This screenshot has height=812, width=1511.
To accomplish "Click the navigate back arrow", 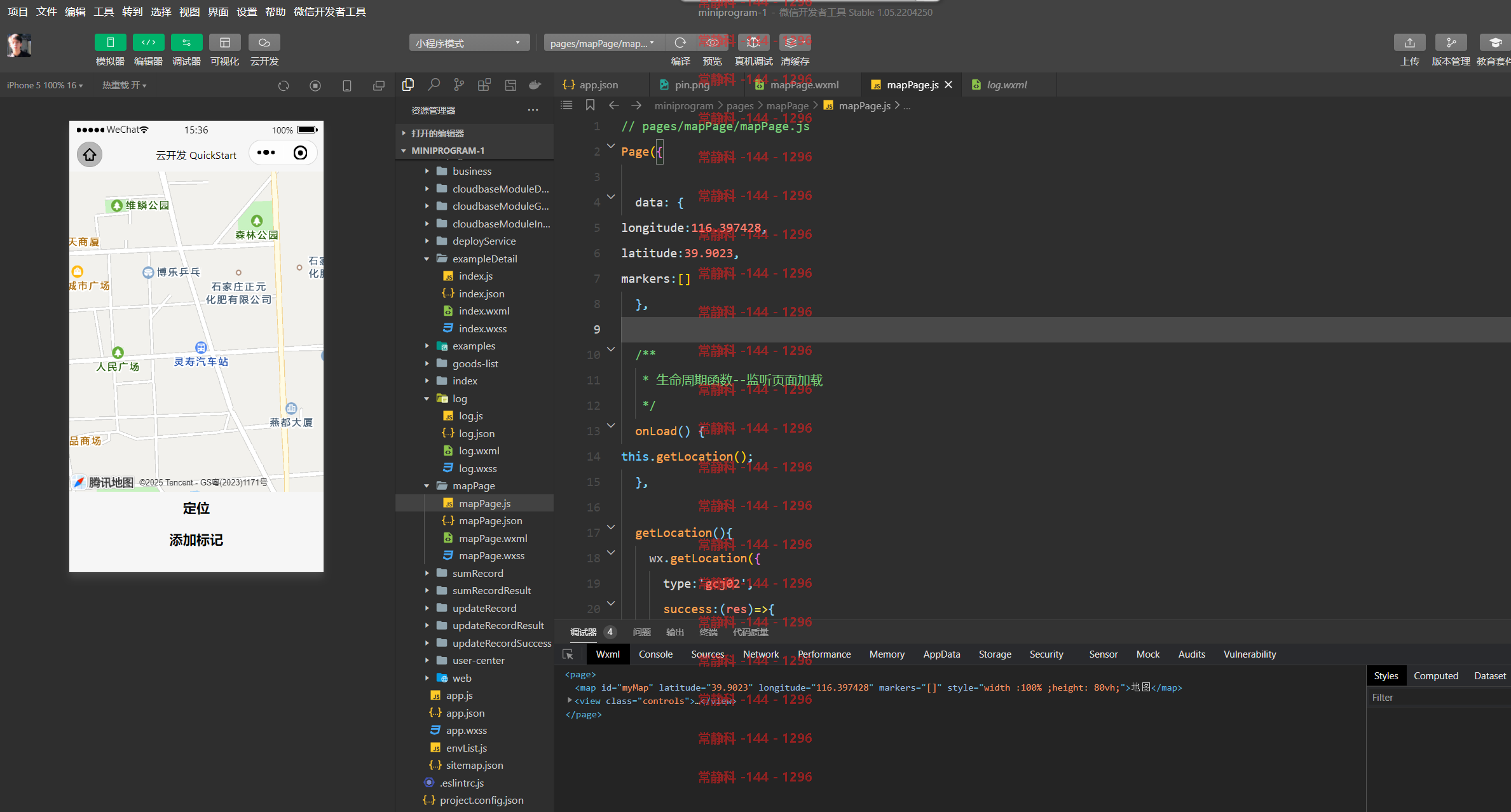I will [613, 105].
